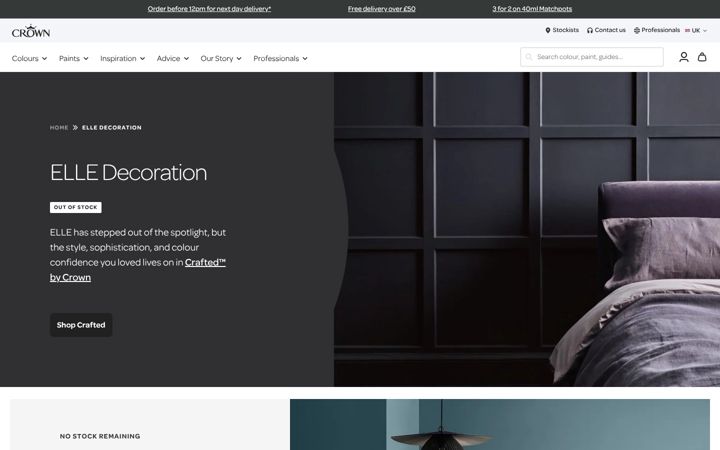Open the next day delivery link
Image resolution: width=720 pixels, height=450 pixels.
pos(209,9)
